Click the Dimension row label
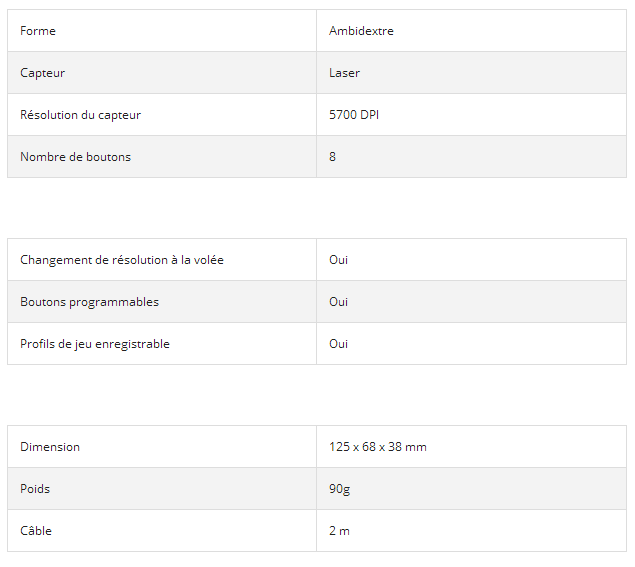The width and height of the screenshot is (635, 567). click(x=50, y=447)
